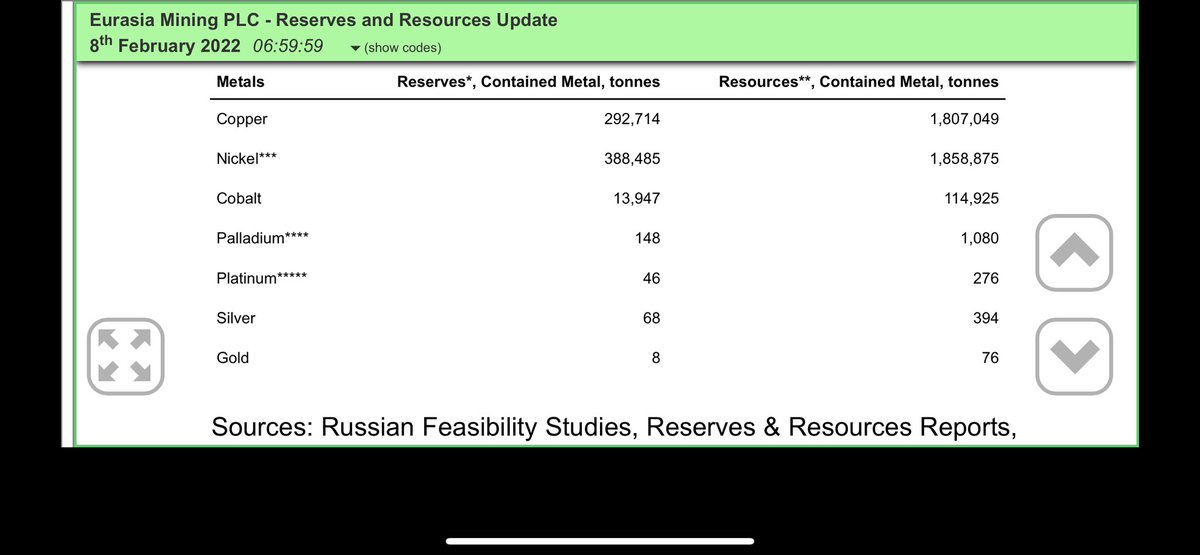
Task: Select Gold reserves value 8
Action: click(656, 357)
